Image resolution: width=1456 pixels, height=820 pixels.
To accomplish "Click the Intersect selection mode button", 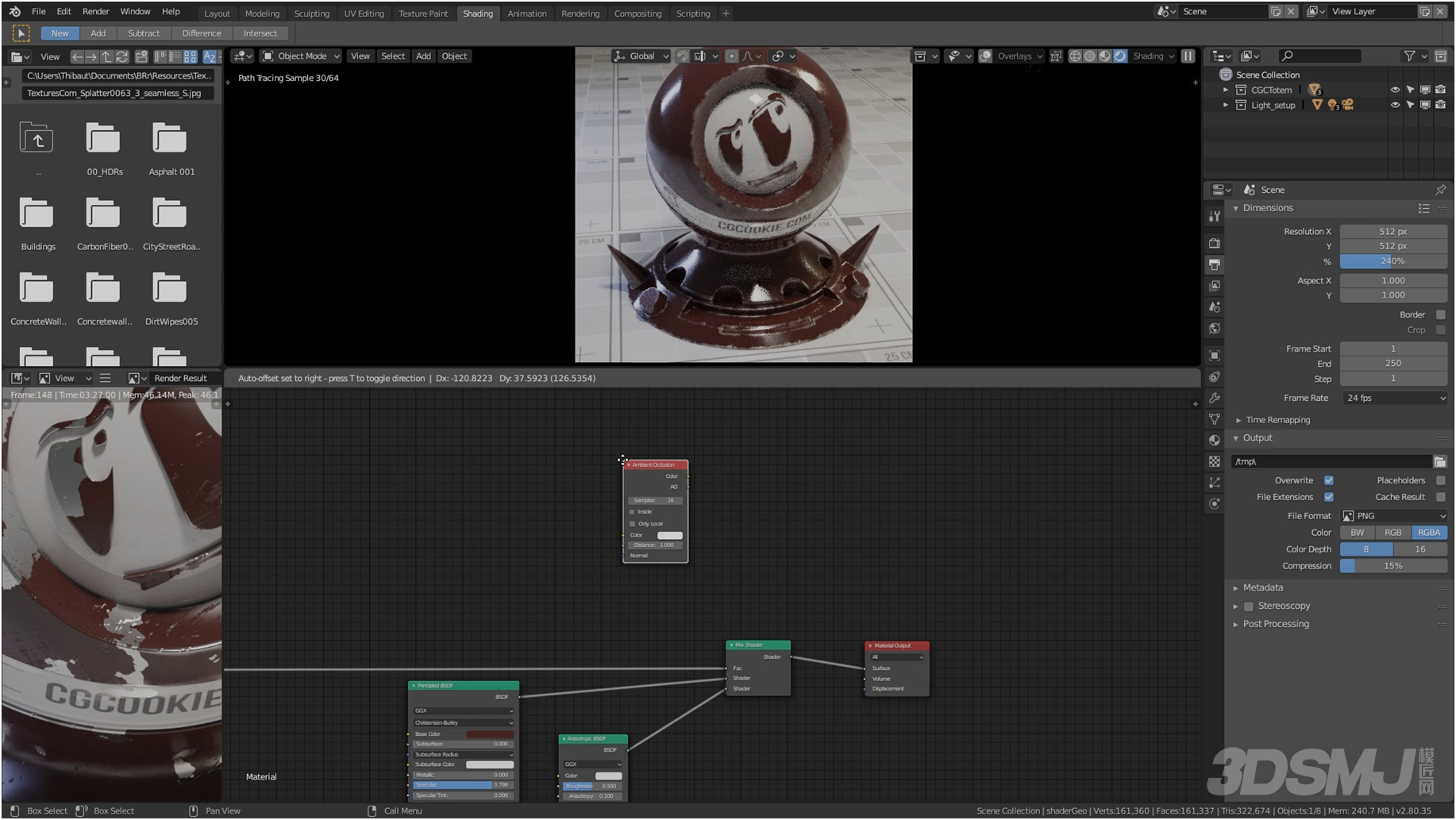I will 260,33.
